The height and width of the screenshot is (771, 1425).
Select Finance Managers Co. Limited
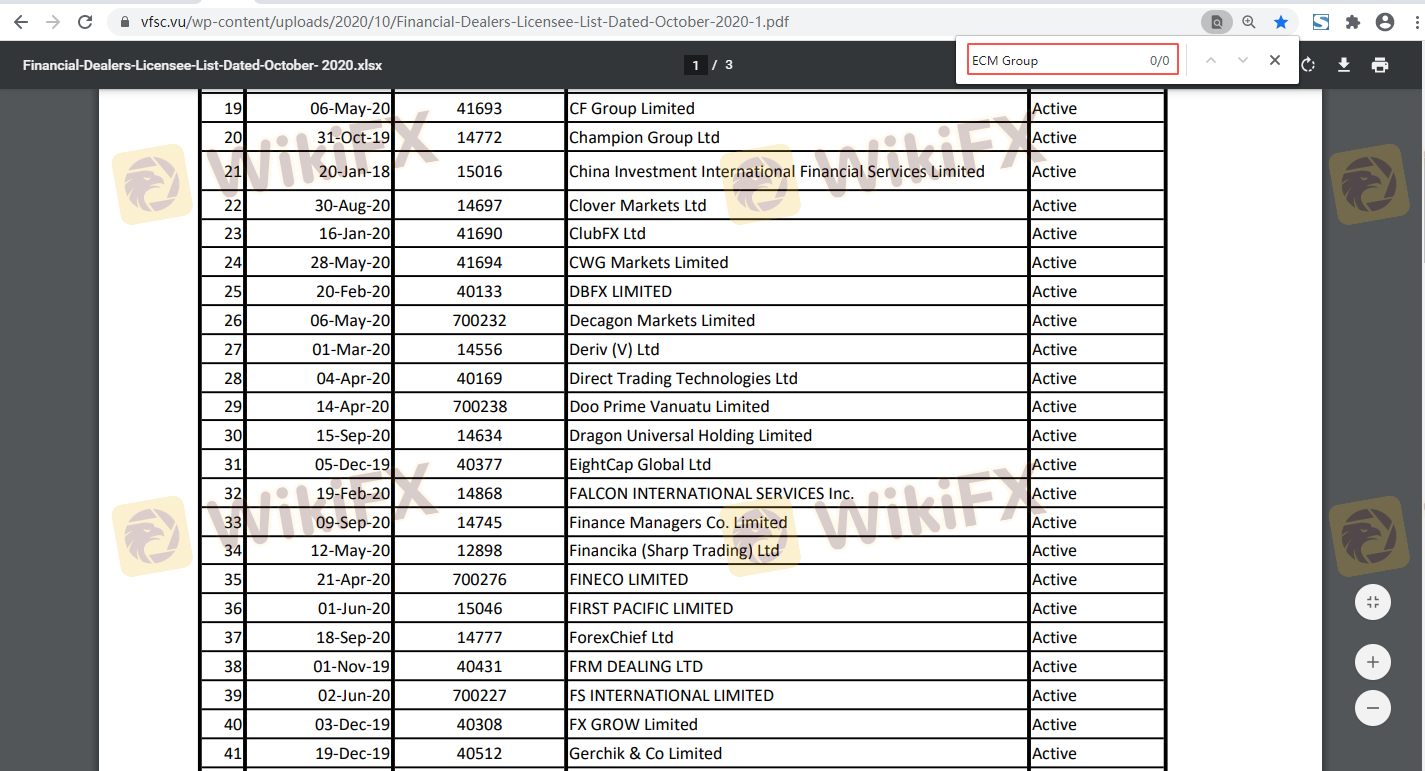coord(678,522)
